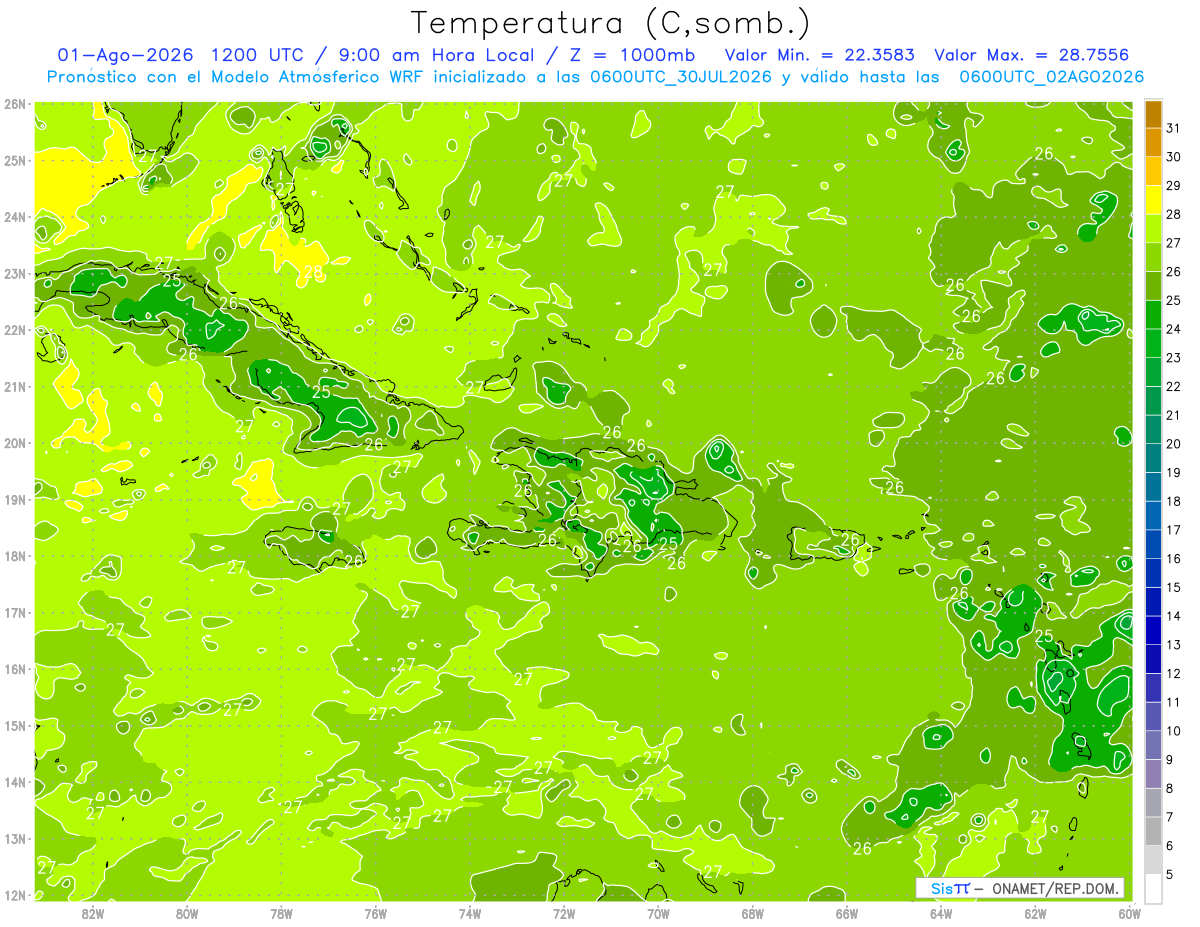Viewport: 1200px width, 927px height.
Task: Click the dark blue swatch between 13 and 14
Action: tap(1153, 630)
